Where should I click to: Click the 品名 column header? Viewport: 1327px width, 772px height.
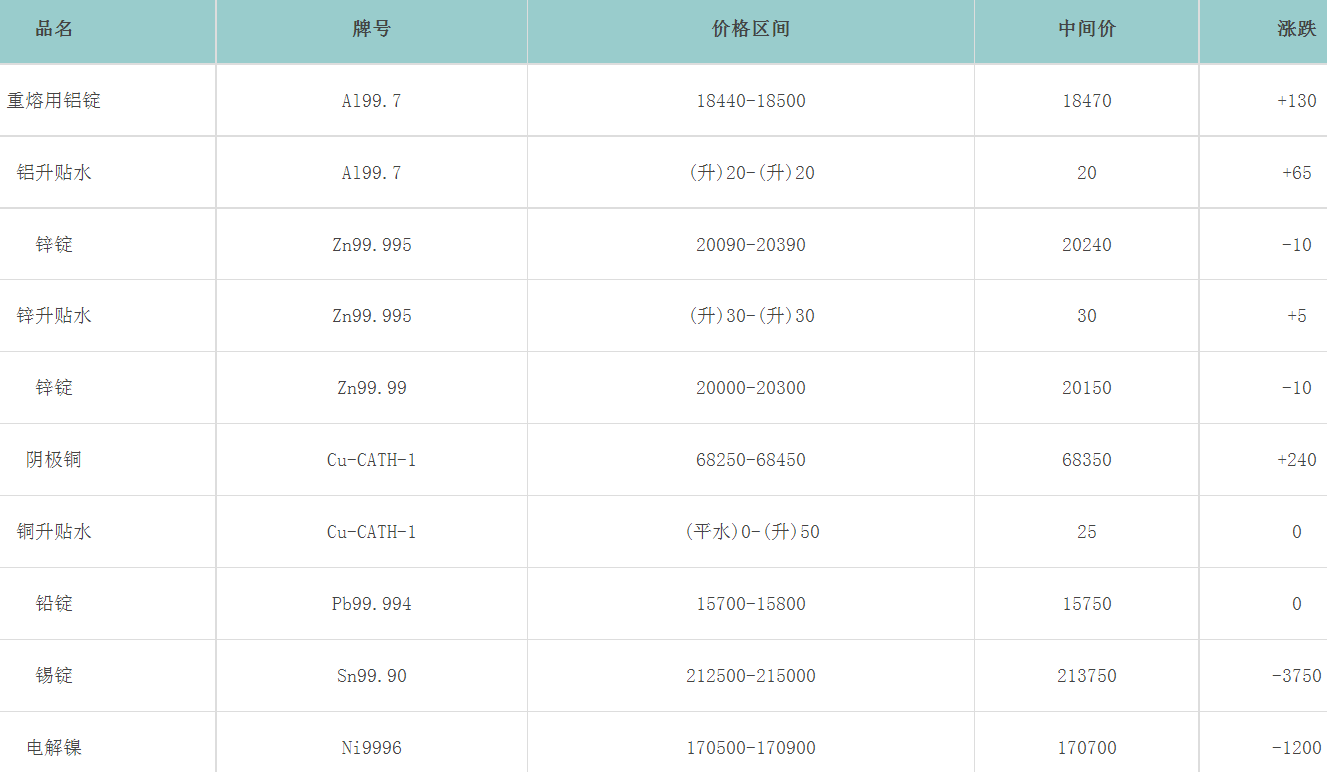54,29
